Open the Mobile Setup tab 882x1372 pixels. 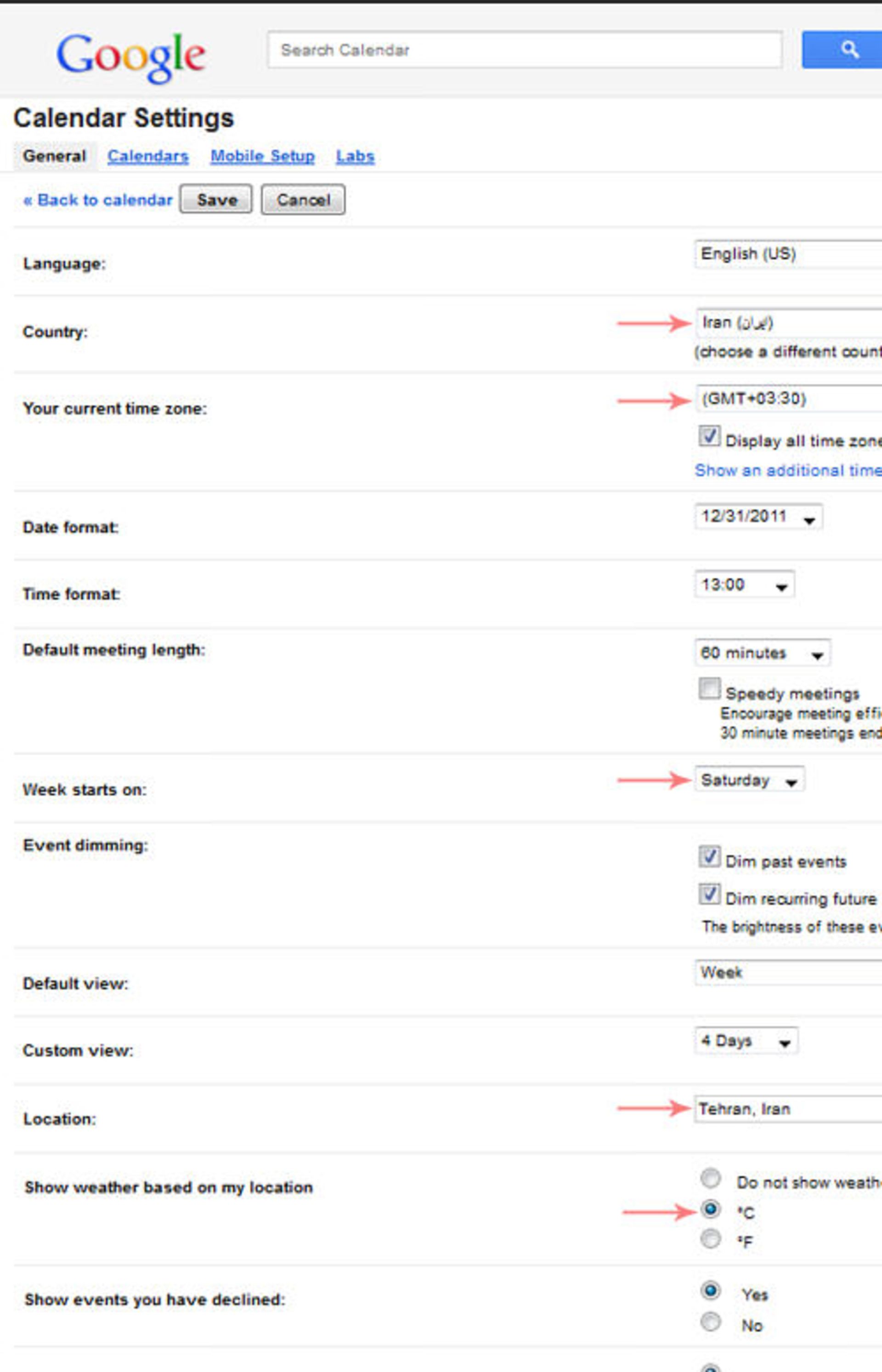point(262,156)
